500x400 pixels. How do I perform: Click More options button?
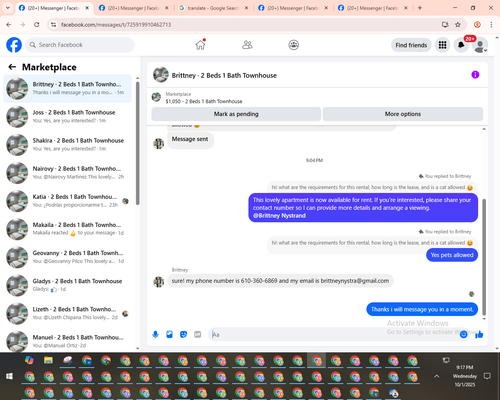click(x=403, y=114)
